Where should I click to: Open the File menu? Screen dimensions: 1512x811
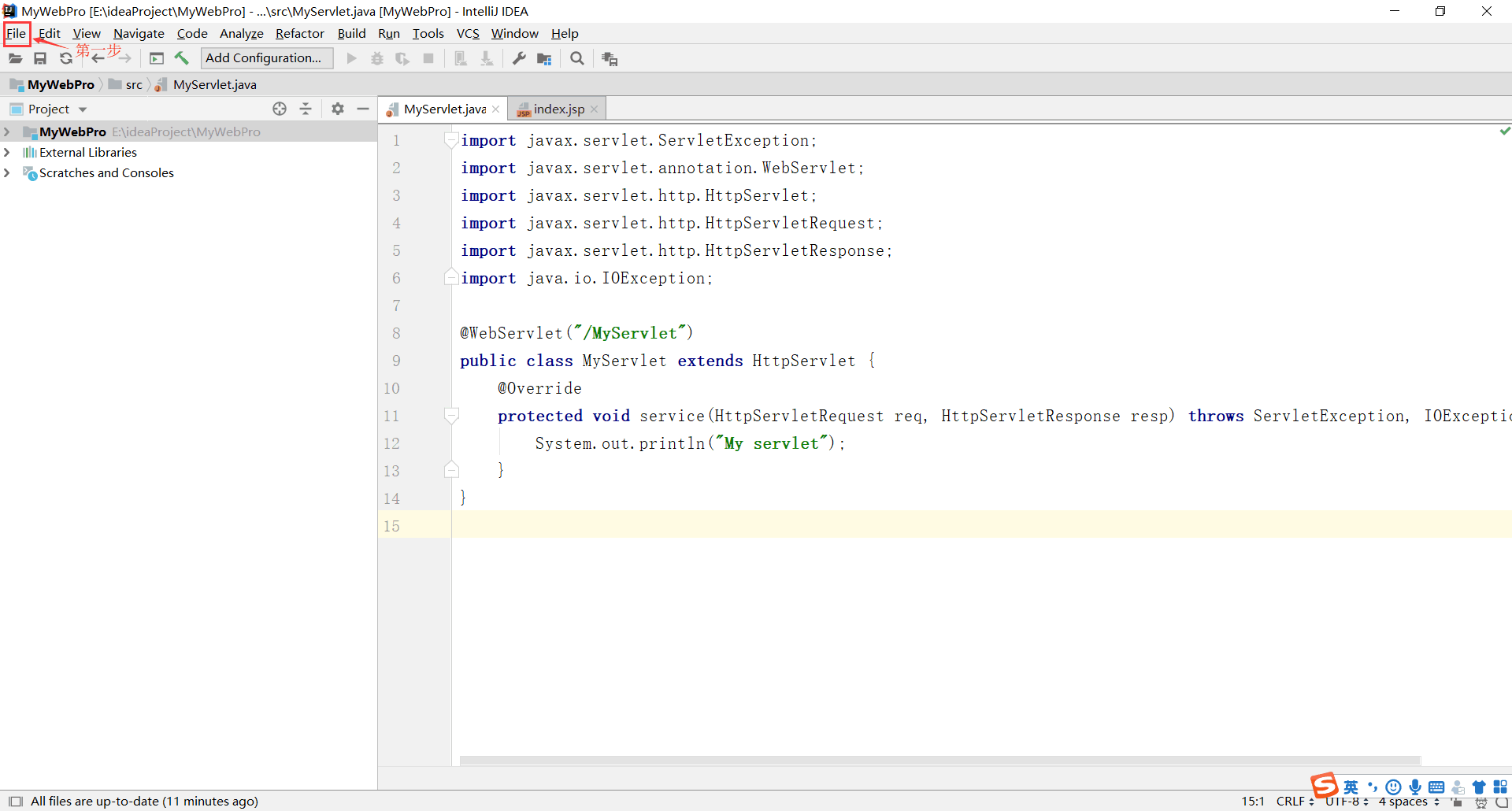[17, 34]
